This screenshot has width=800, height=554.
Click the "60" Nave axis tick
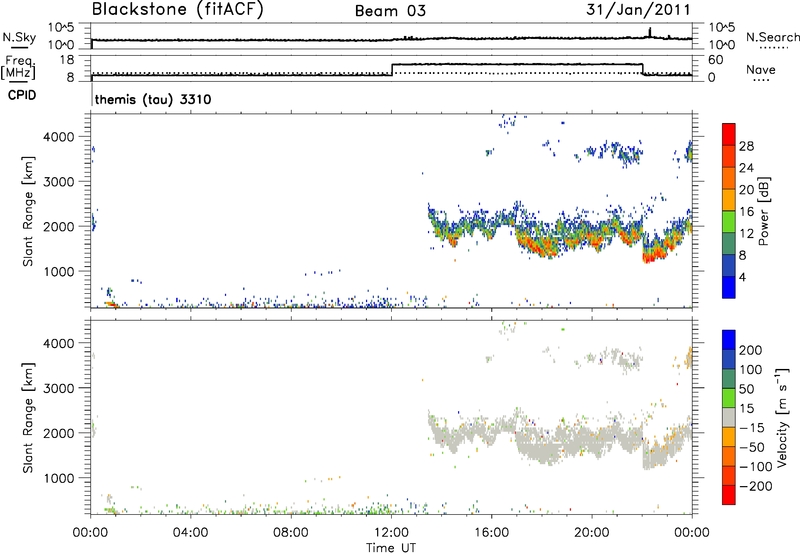715,60
